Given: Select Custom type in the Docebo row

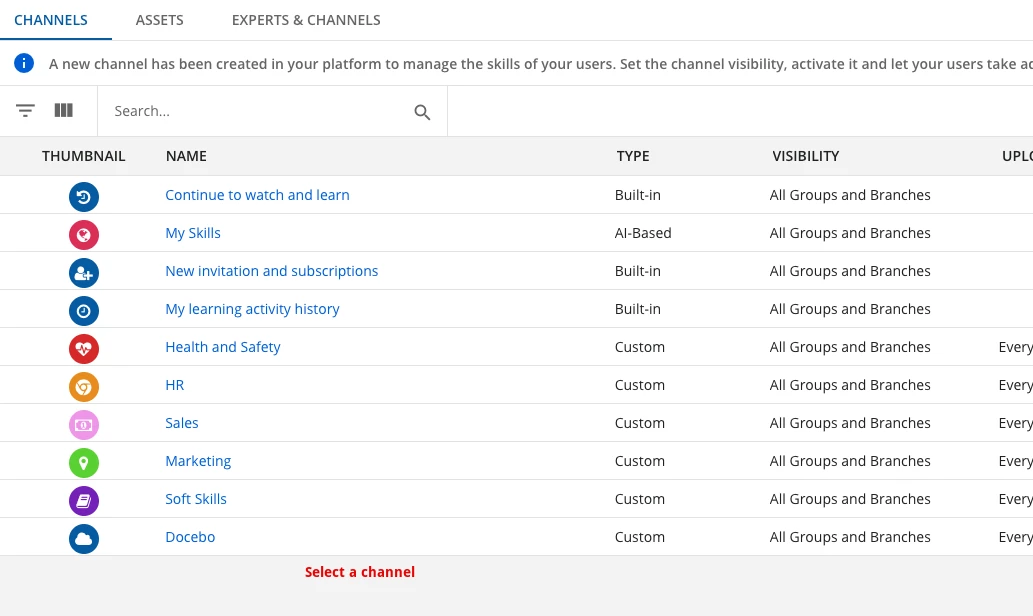Looking at the screenshot, I should [x=640, y=537].
